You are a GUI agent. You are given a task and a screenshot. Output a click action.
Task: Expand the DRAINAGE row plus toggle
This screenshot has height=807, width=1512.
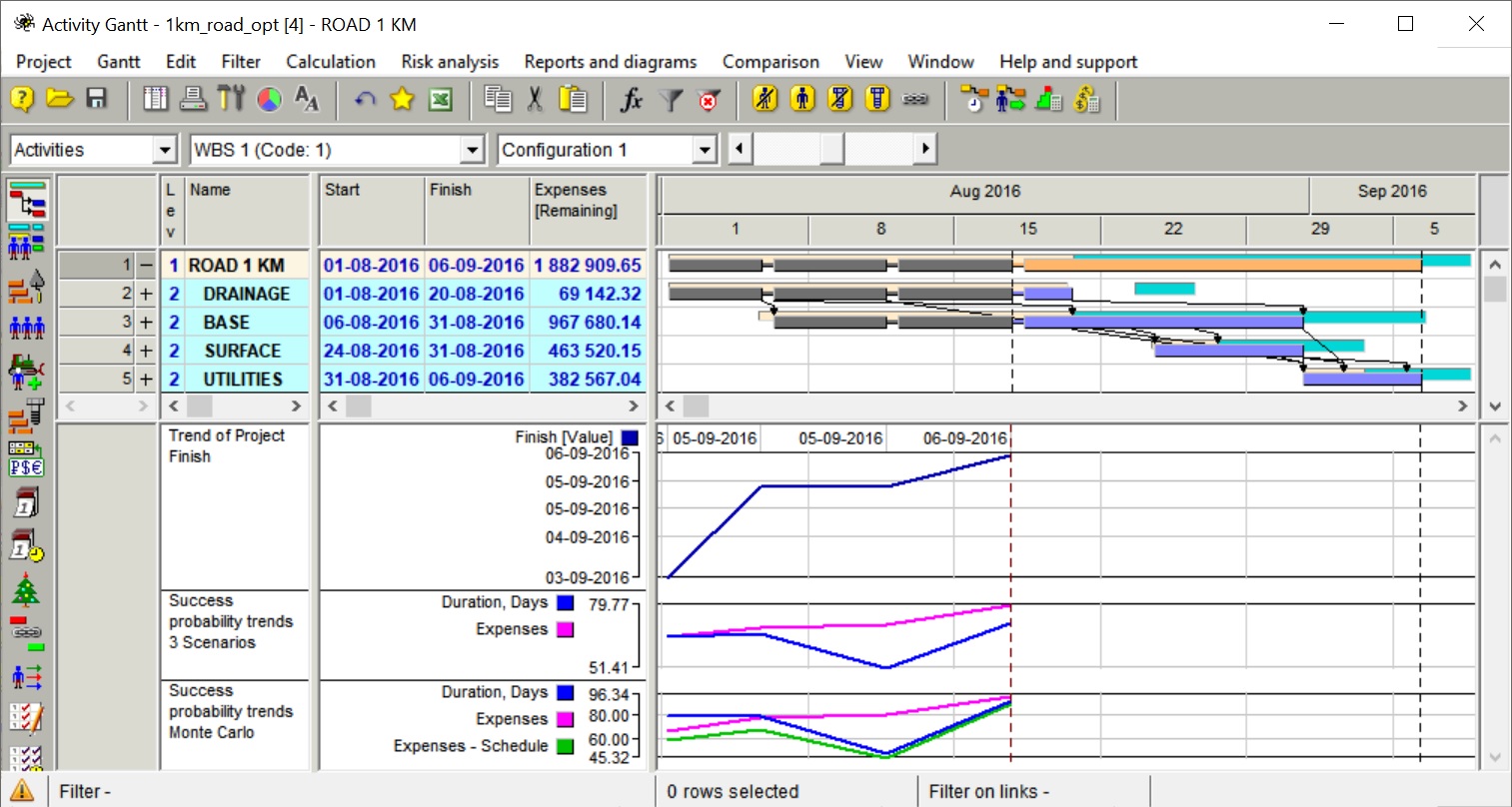click(146, 294)
